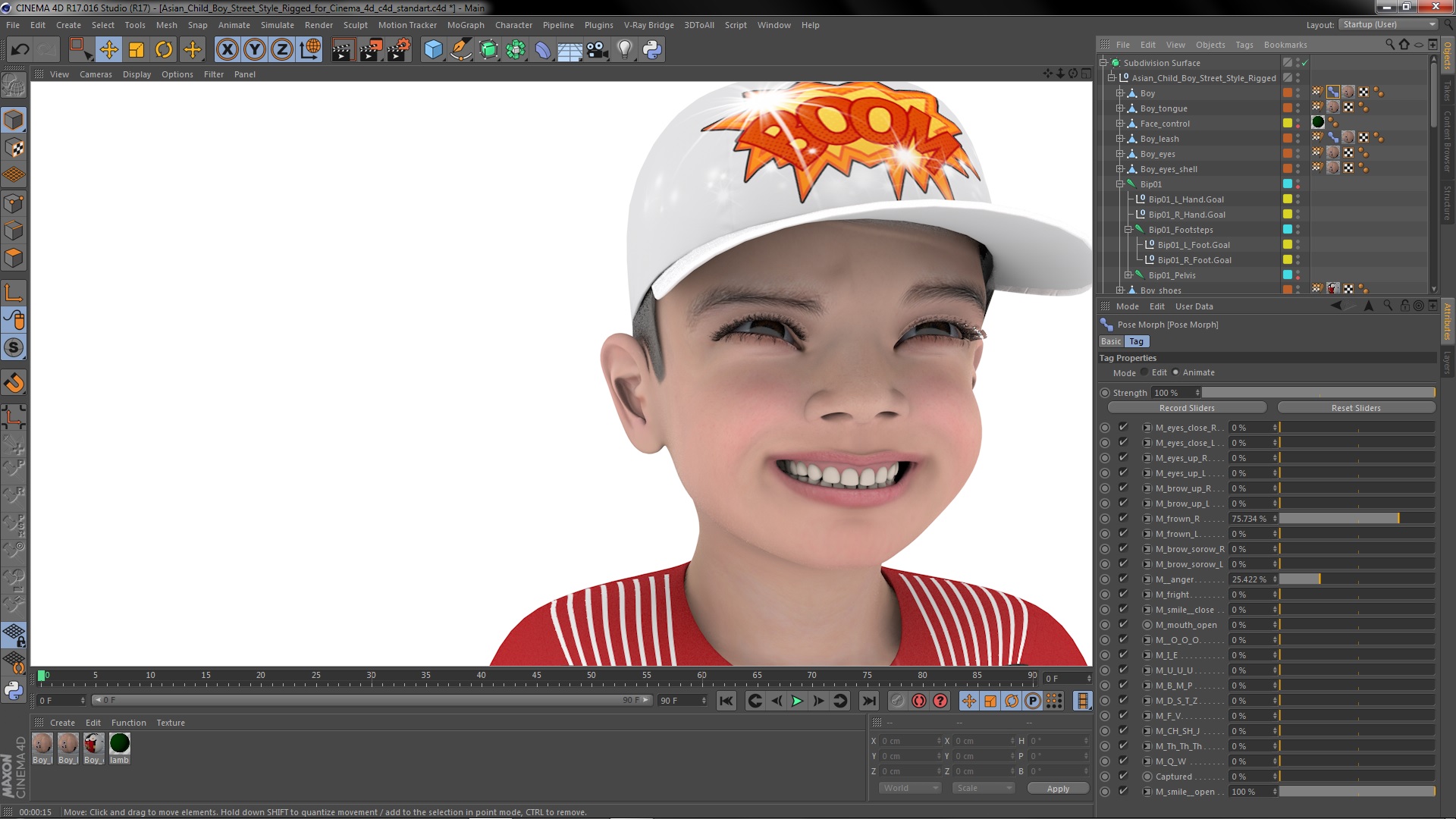Open the Layout Startup dropdown
This screenshot has height=819, width=1456.
1389,25
